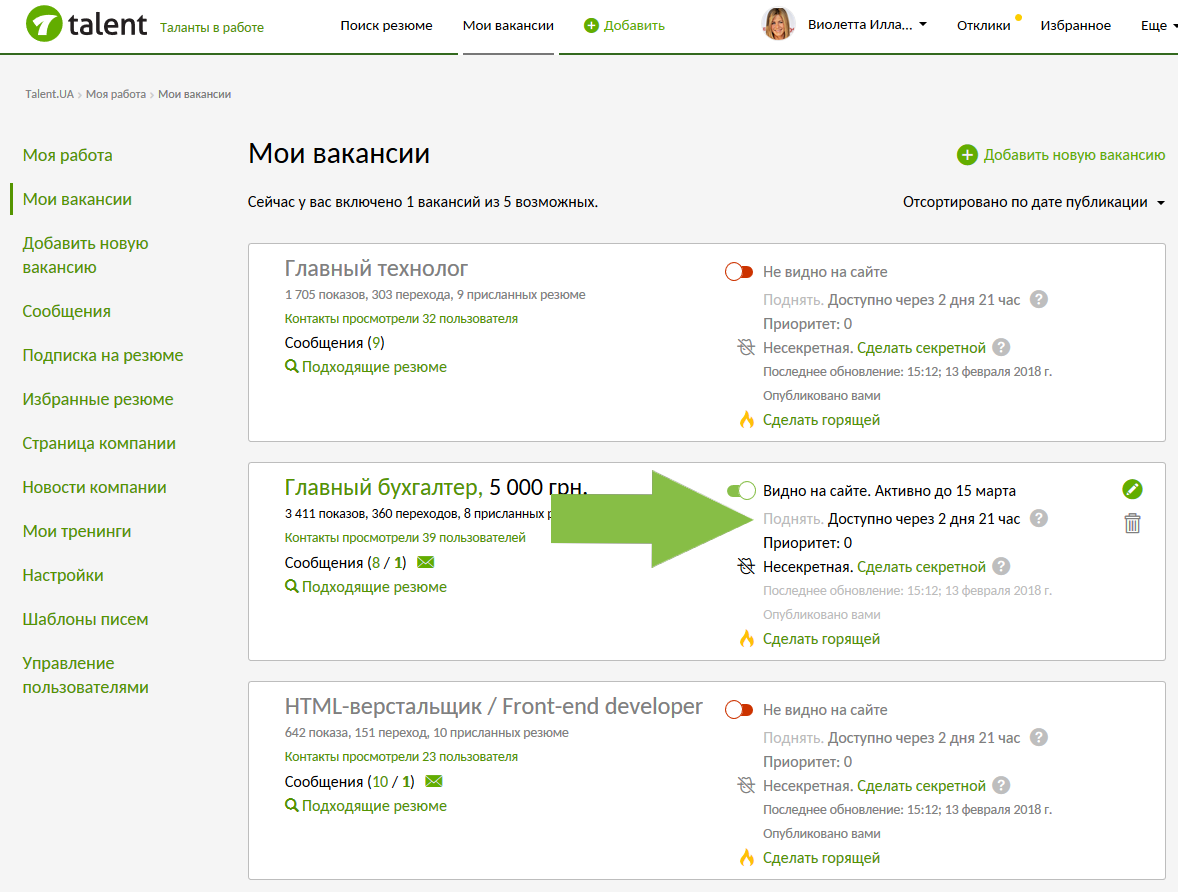
Task: Edit Главный бухгалтер vacancy with pencil icon
Action: coord(1132,489)
